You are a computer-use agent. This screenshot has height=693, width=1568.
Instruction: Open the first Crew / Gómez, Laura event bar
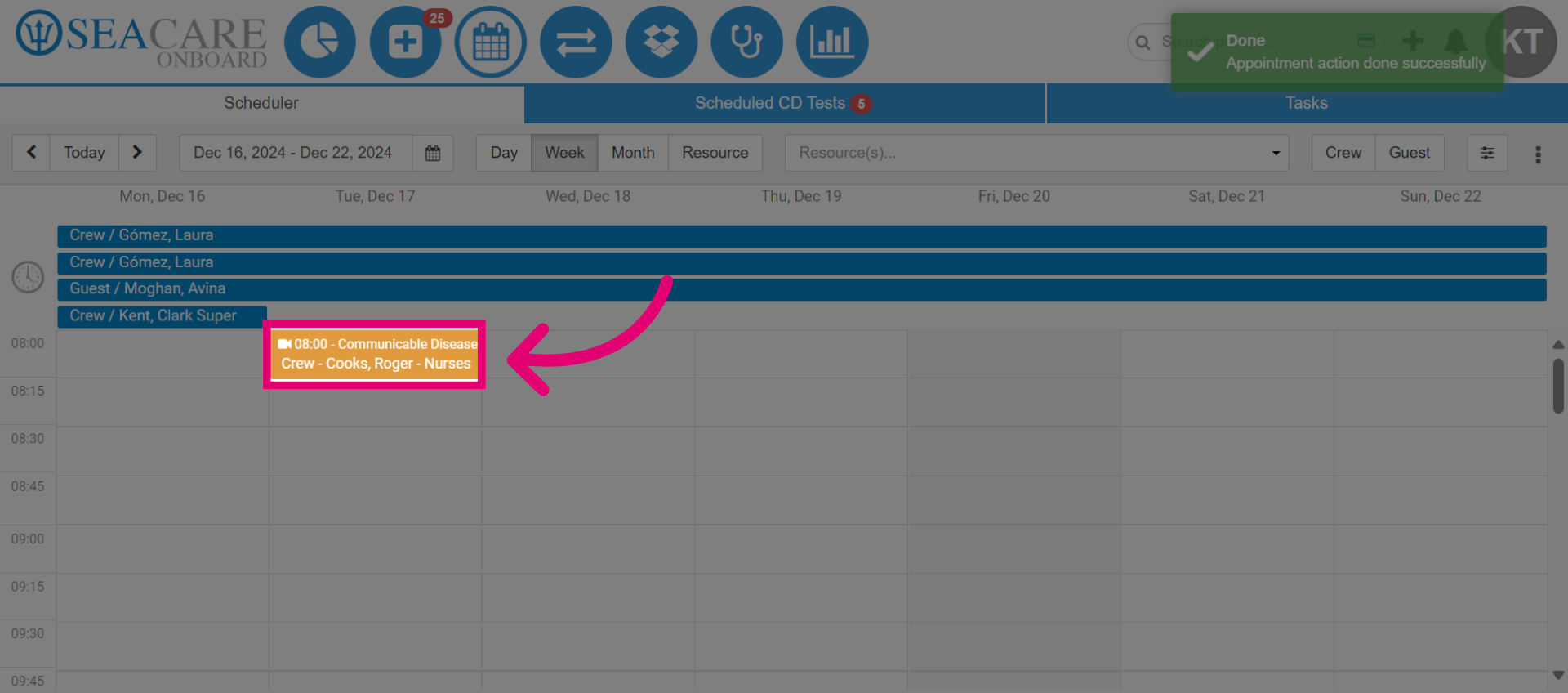coord(802,235)
